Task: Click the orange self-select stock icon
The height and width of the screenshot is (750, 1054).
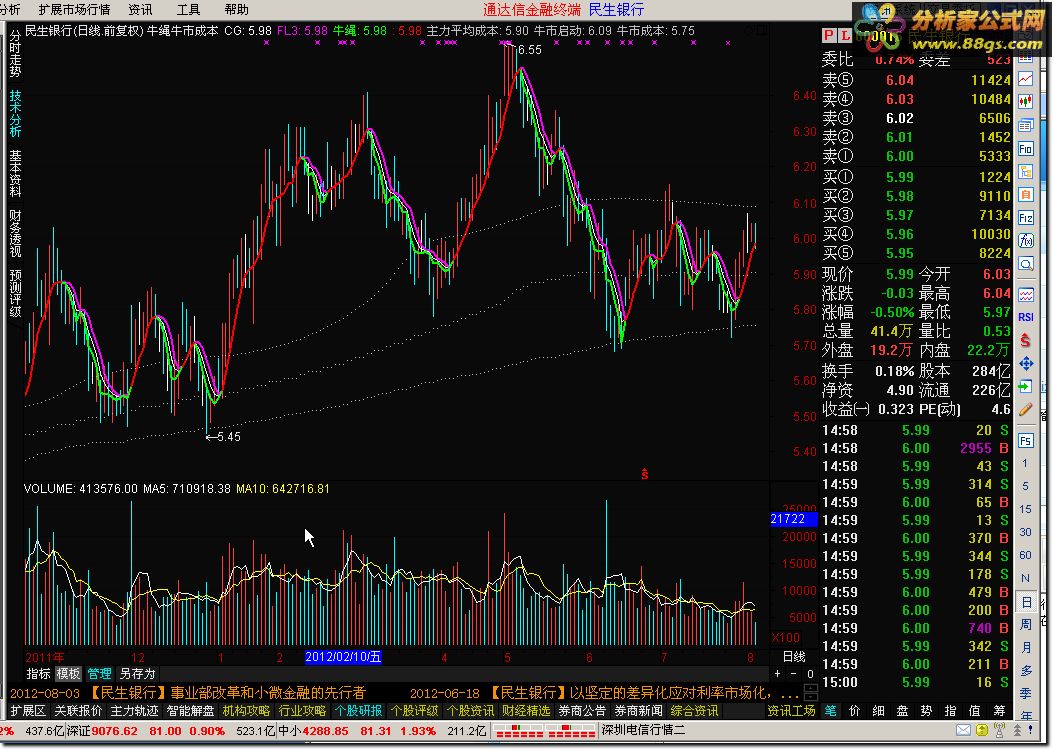Action: tap(1026, 195)
